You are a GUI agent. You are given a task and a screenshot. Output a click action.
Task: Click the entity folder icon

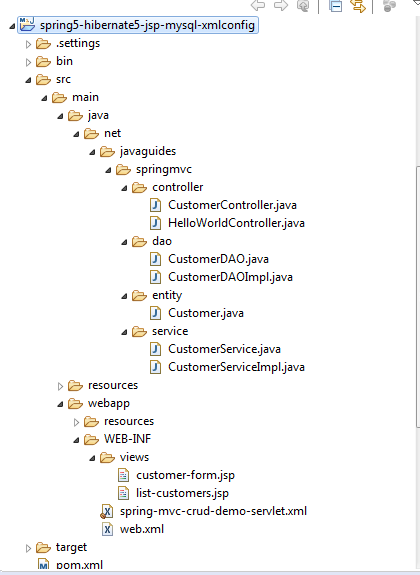[139, 296]
